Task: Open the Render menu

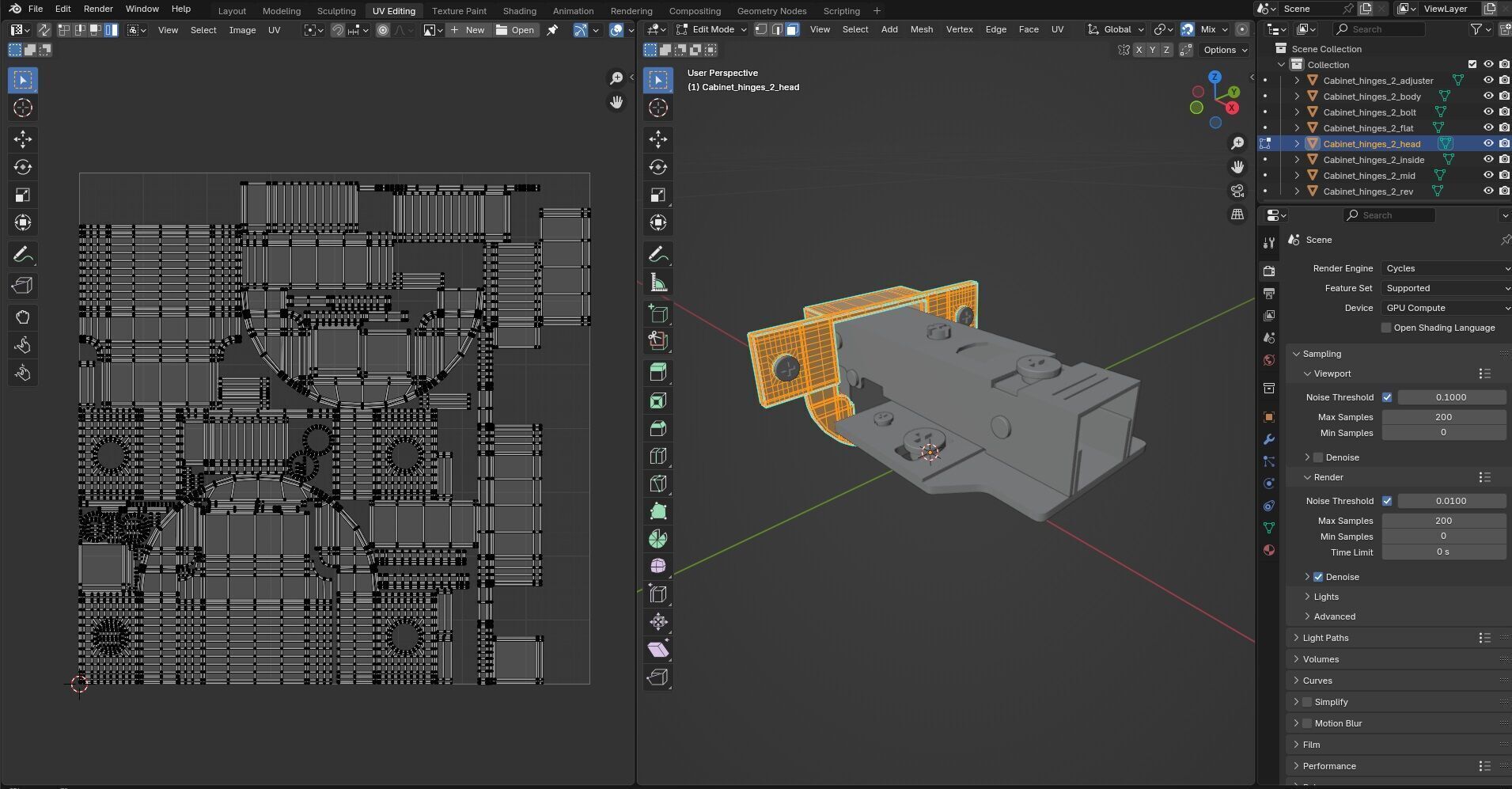Action: (98, 9)
